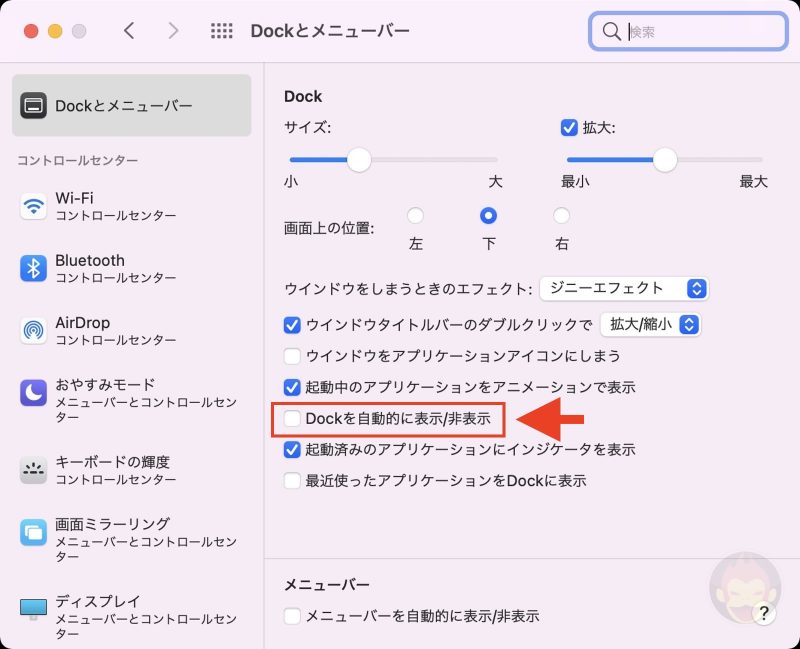
Task: Open the 拡大/縮小 double-click action dropdown
Action: [x=690, y=324]
